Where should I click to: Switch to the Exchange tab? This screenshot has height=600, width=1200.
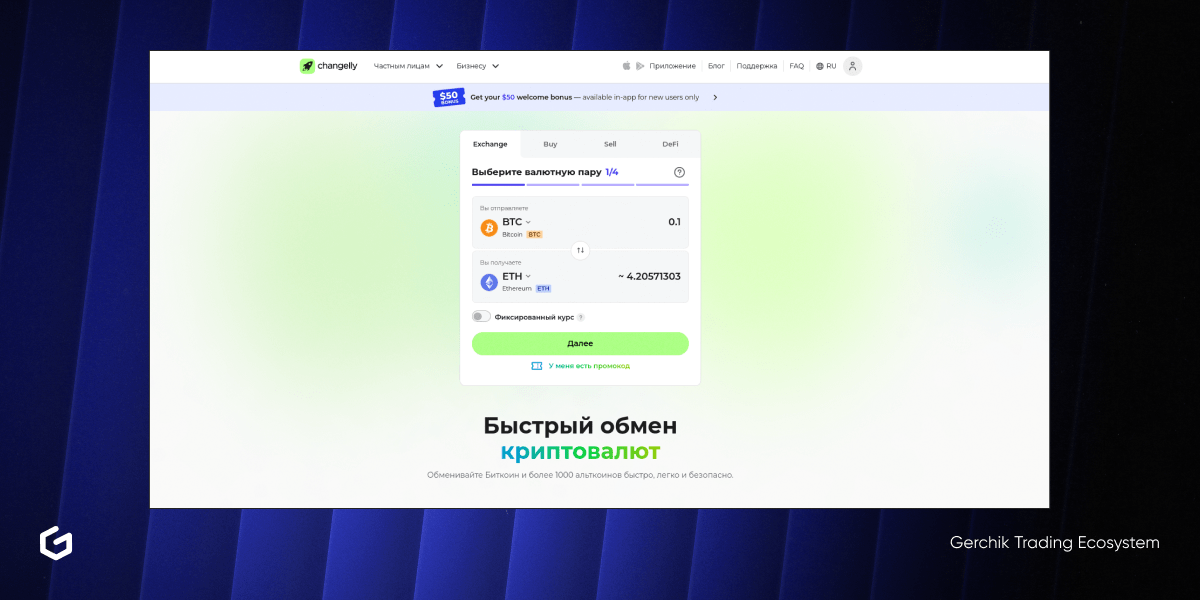pos(490,144)
